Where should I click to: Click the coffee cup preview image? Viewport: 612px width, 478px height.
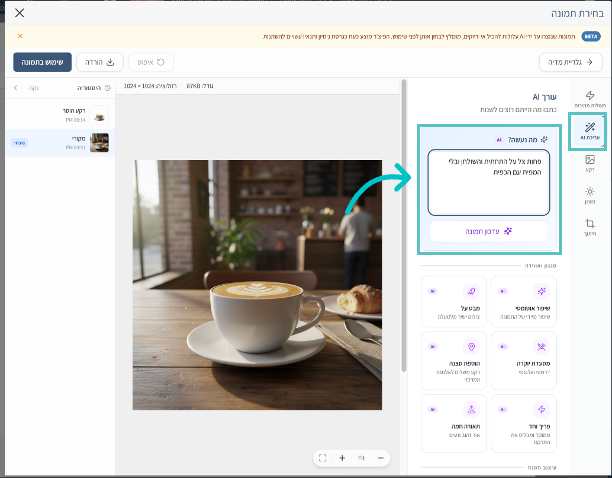(x=257, y=285)
